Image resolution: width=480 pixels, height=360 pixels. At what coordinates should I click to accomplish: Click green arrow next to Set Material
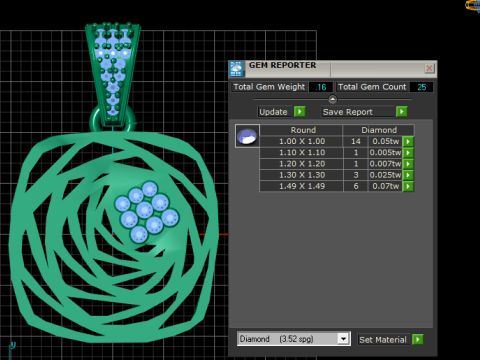point(417,339)
